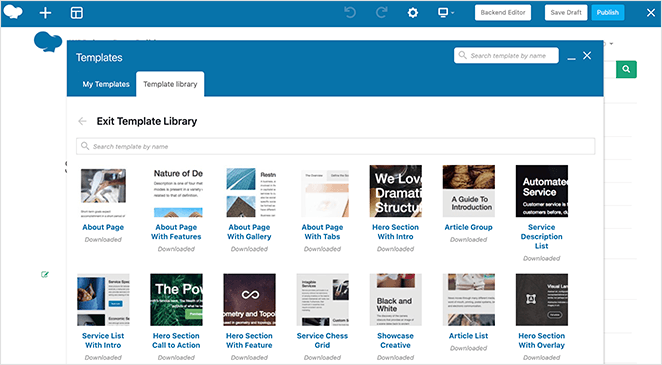Close the Templates panel

coord(587,55)
